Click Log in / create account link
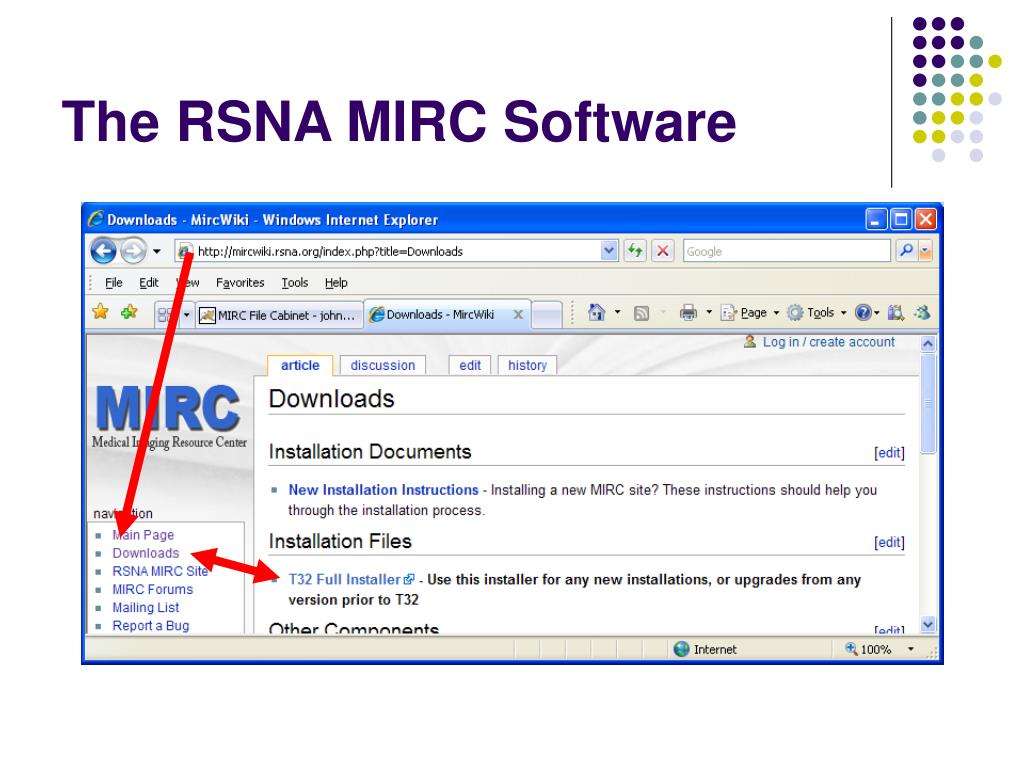Viewport: 1024px width, 768px height. coord(829,342)
